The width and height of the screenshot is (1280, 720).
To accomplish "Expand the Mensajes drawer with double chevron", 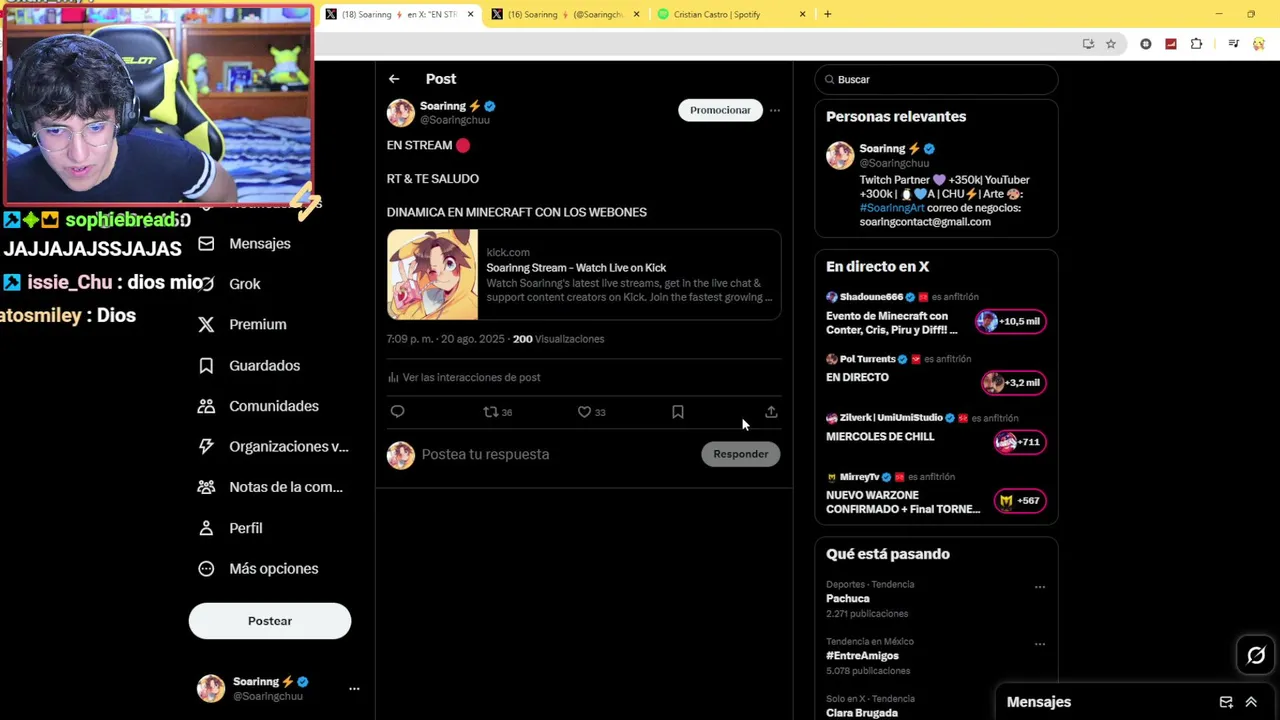I will coord(1251,702).
